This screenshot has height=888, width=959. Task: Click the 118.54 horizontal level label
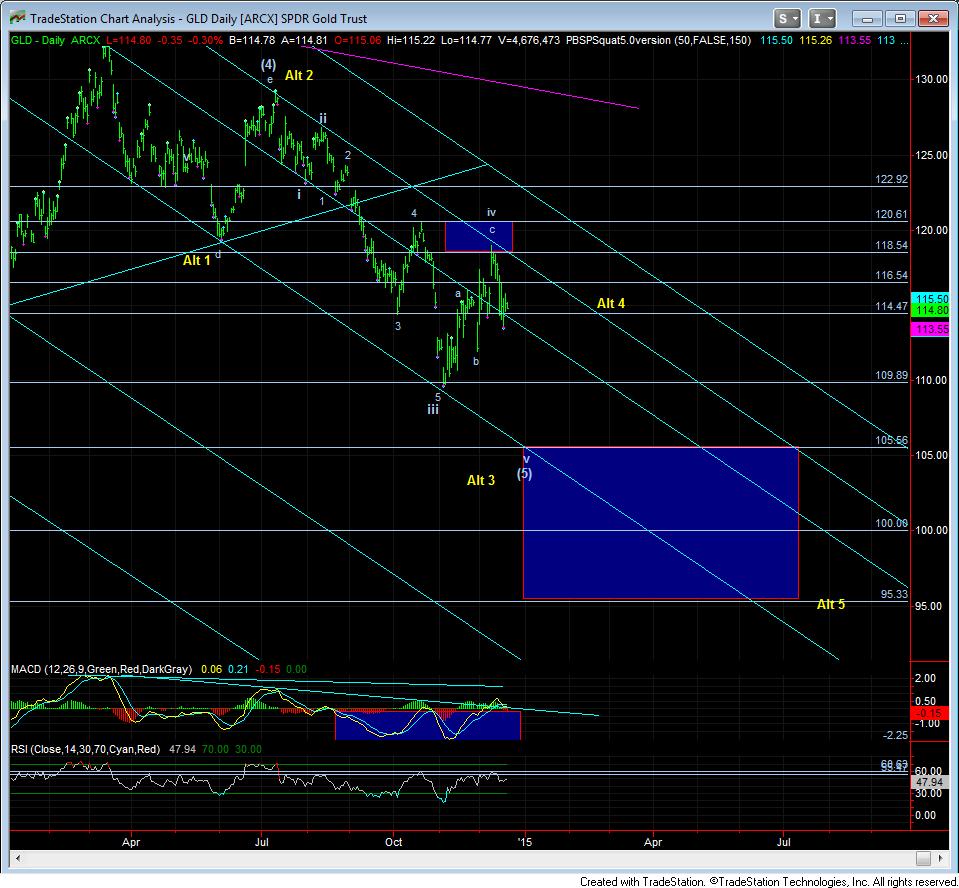tap(891, 245)
